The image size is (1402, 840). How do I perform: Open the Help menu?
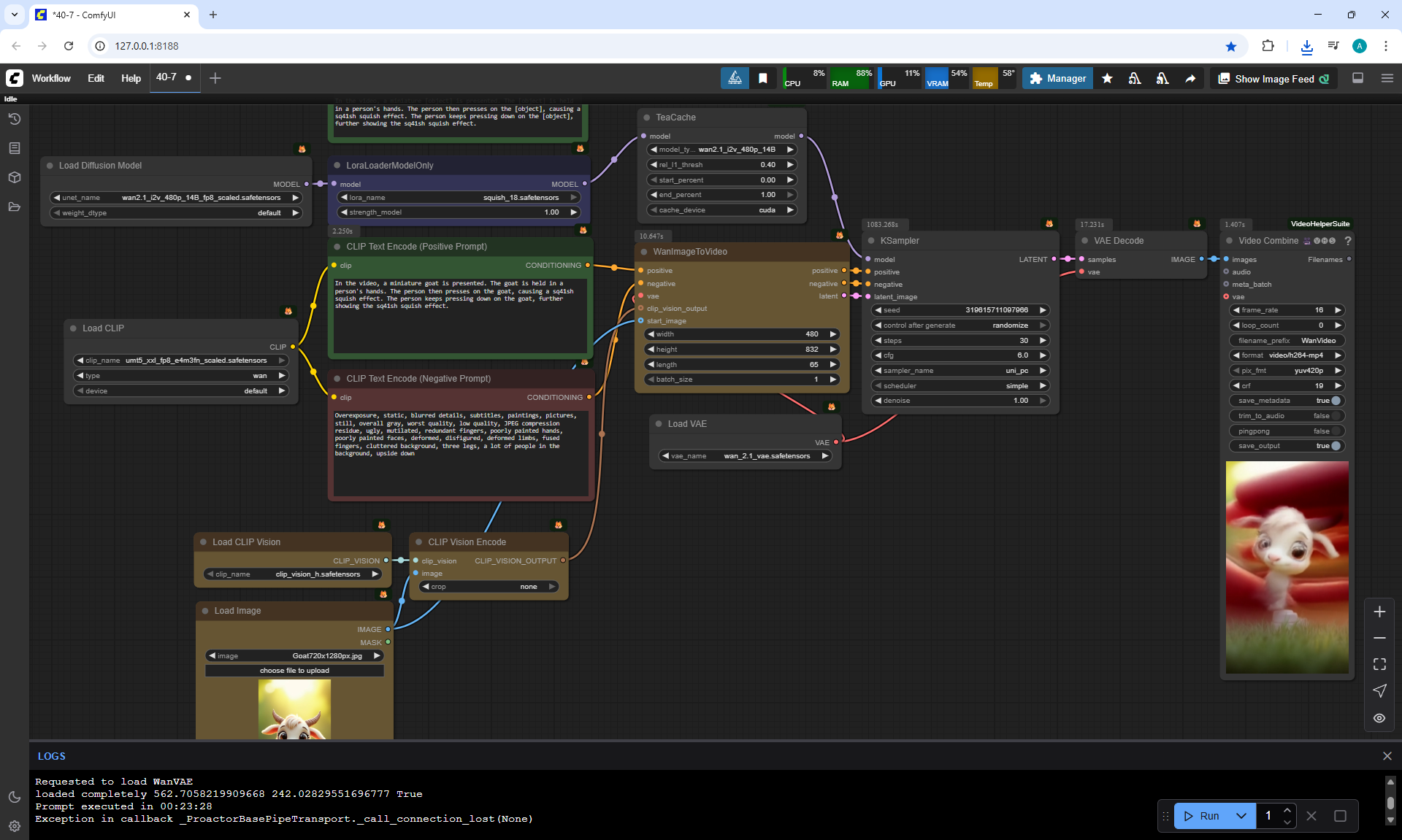(x=131, y=78)
